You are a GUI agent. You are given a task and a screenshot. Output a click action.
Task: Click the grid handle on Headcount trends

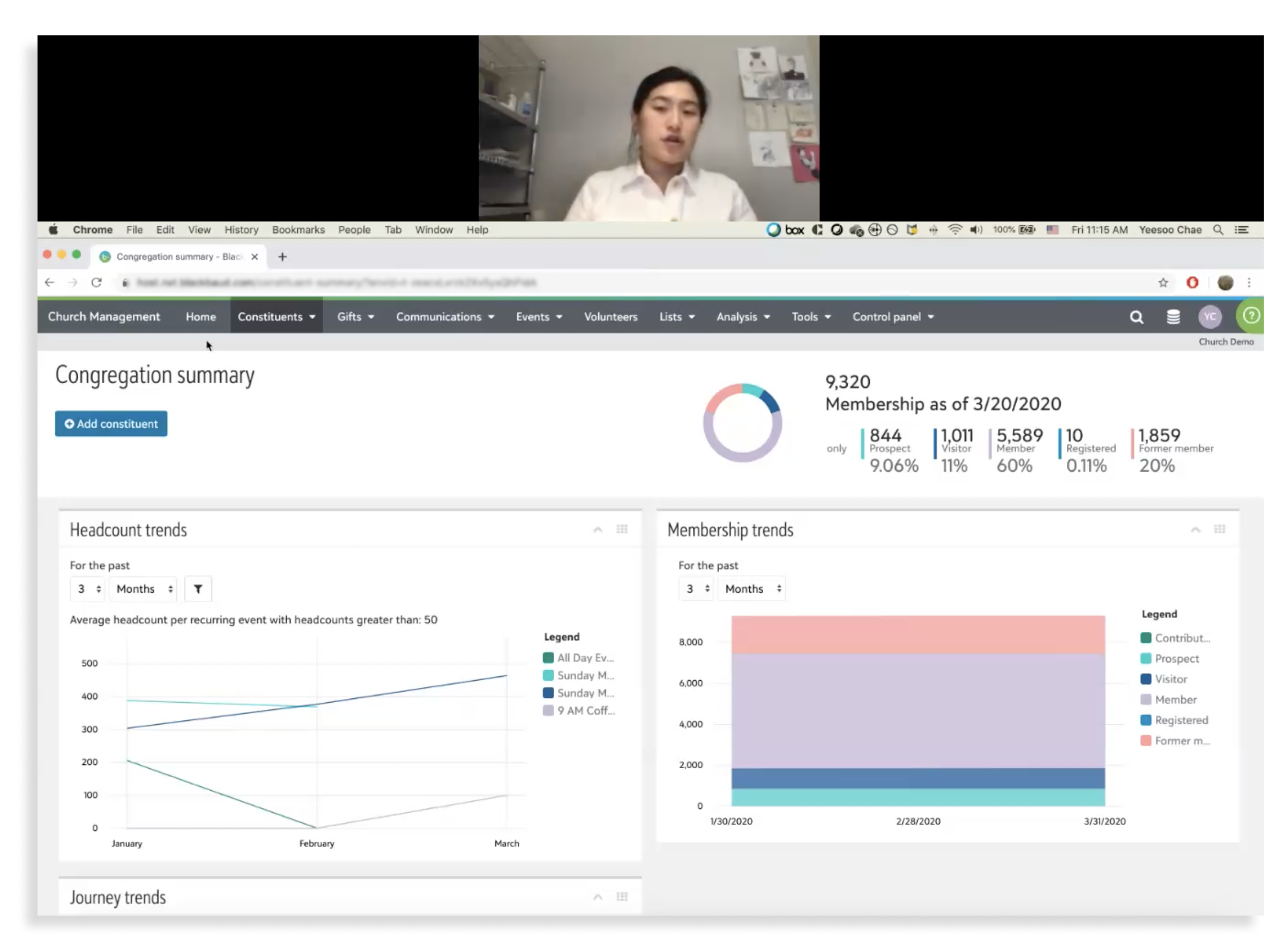point(622,529)
